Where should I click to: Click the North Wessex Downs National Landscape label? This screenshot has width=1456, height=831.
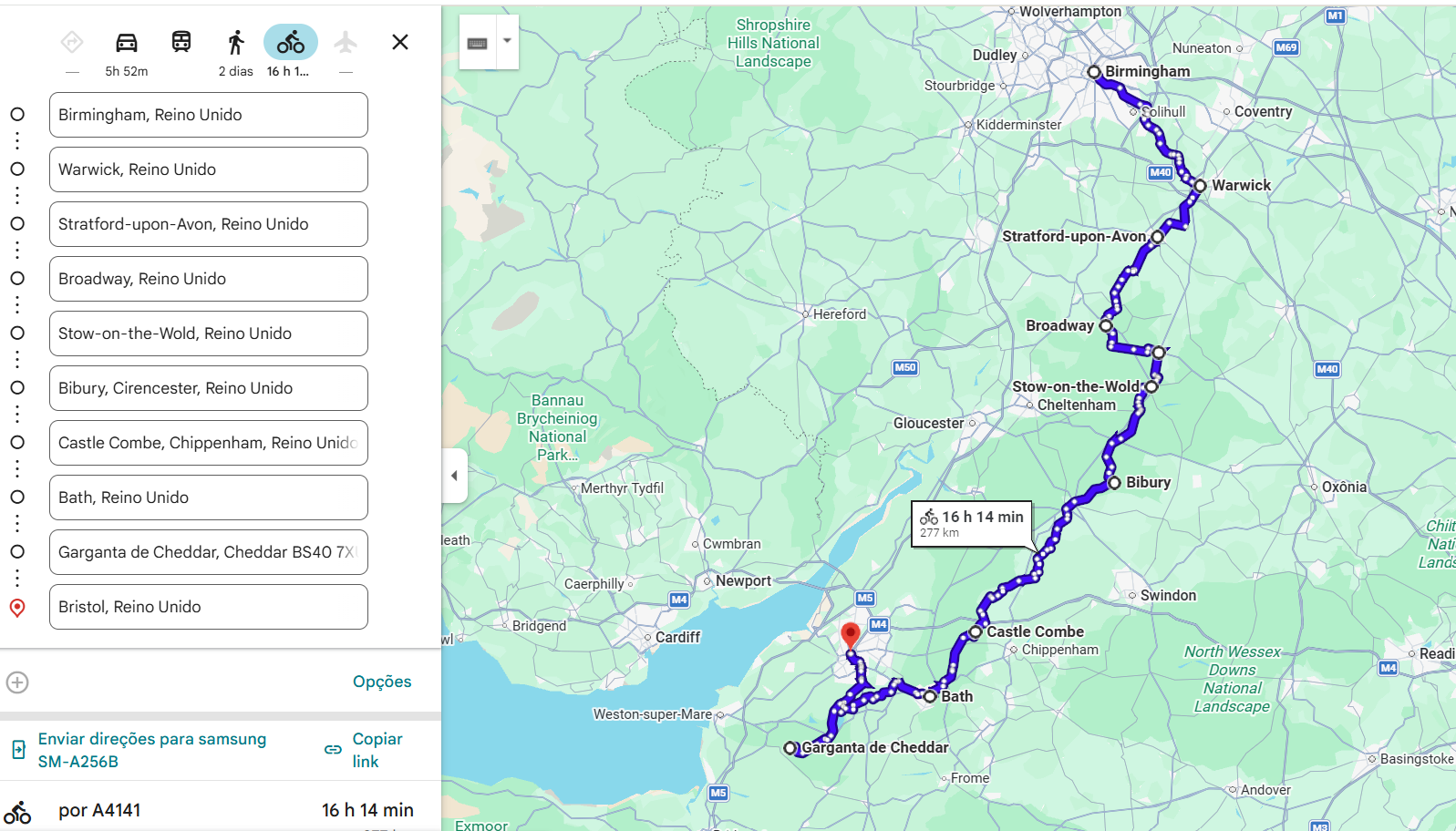click(1232, 679)
